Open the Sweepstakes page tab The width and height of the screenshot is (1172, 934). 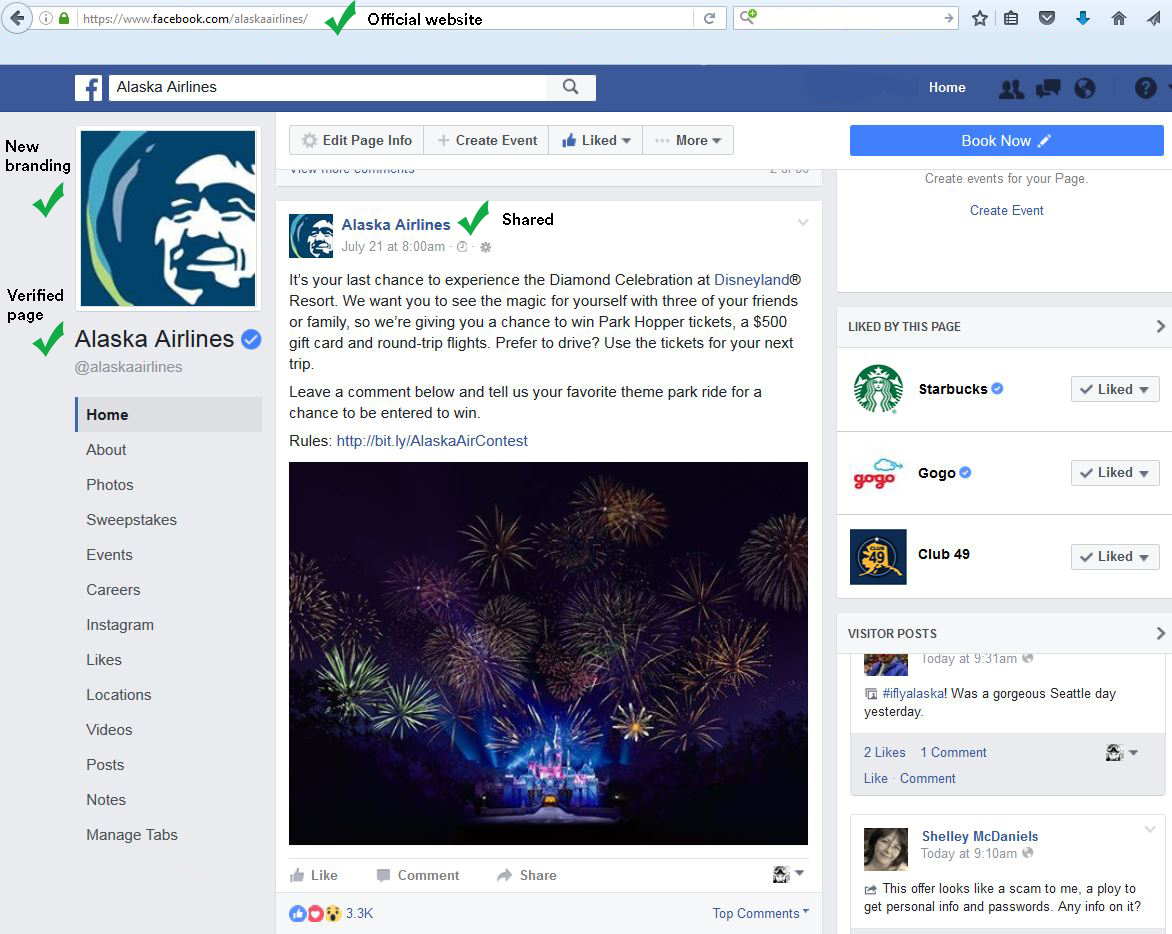(131, 520)
